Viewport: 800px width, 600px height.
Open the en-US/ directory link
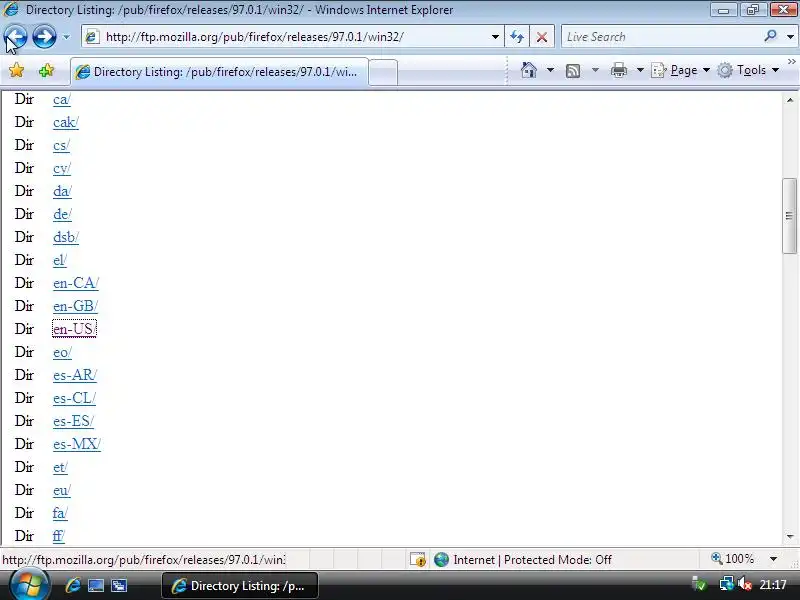coord(74,329)
